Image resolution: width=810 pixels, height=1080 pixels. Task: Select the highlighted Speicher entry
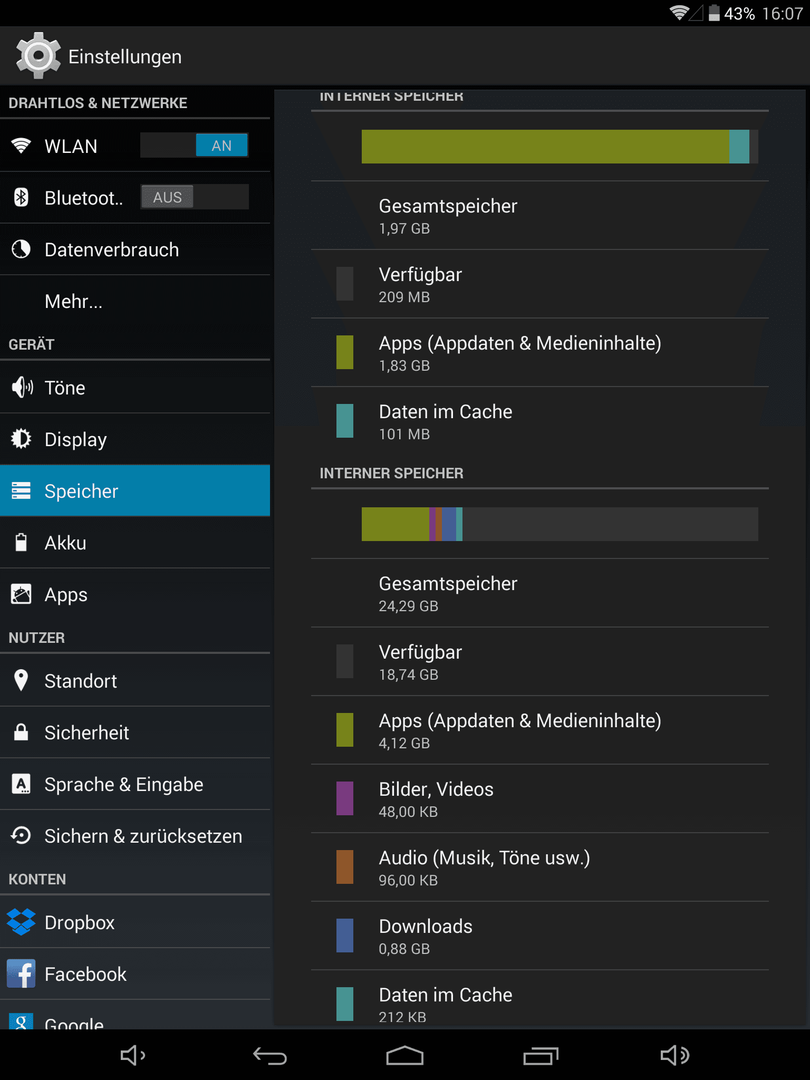135,490
